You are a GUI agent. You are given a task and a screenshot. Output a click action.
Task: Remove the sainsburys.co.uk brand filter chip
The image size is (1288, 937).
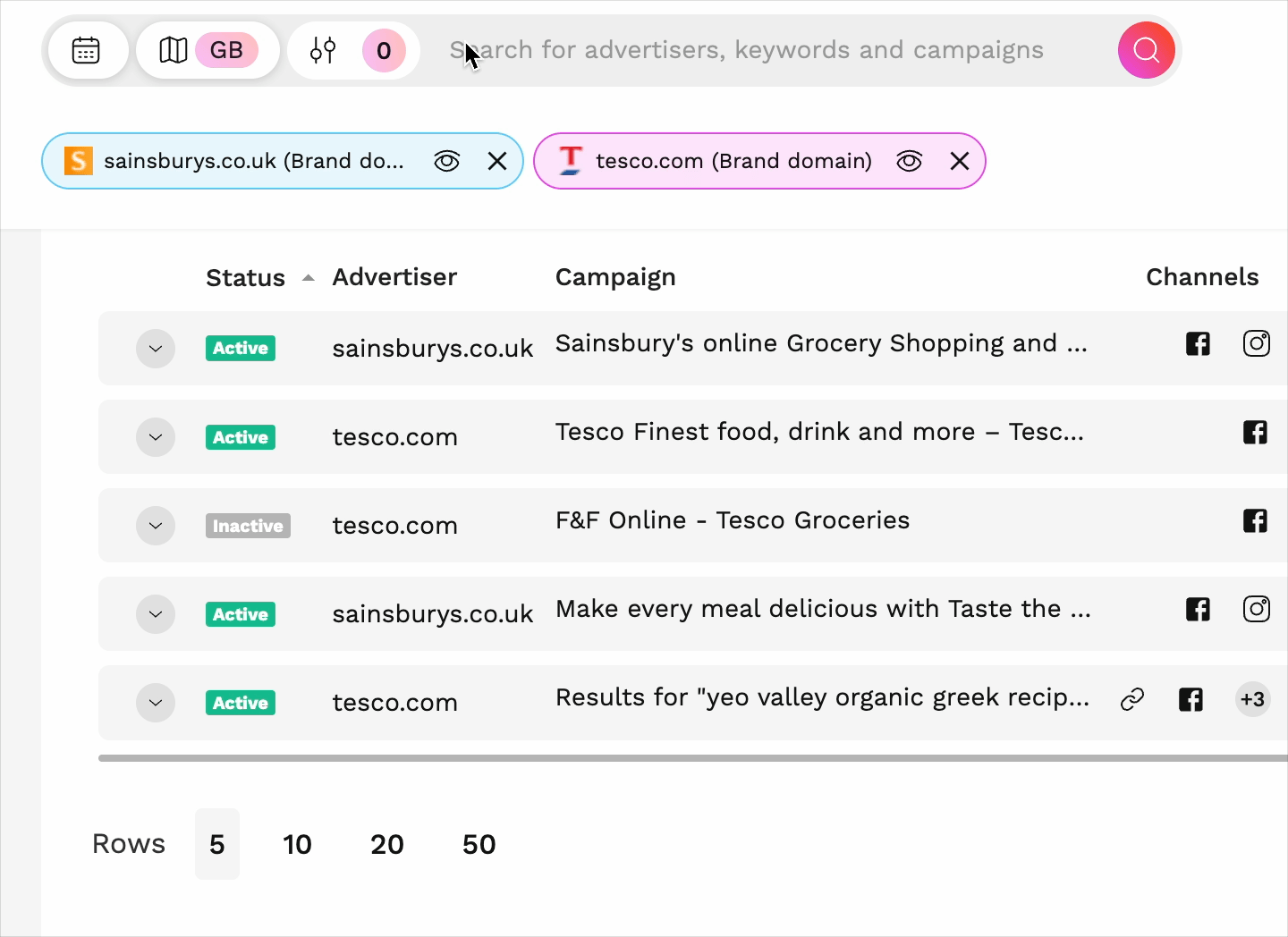coord(497,161)
